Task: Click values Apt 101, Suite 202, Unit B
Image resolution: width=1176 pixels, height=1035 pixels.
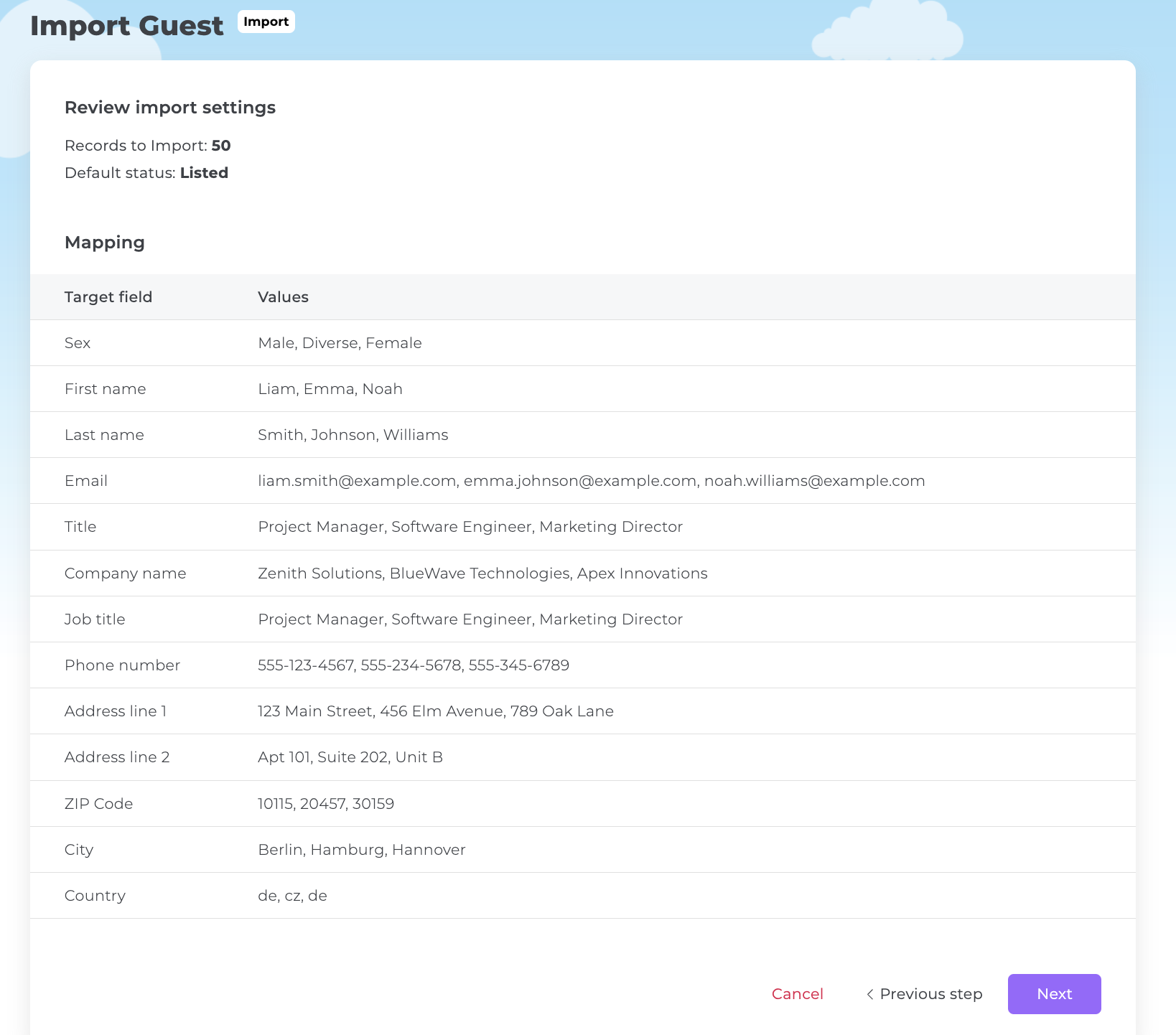Action: pos(350,757)
